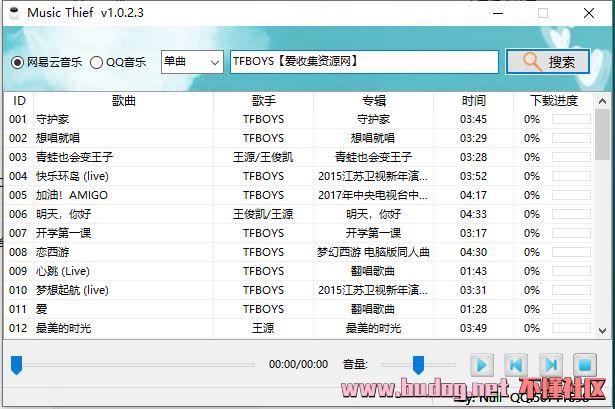Select song 梦想起航 (live) in row 010
Screen dimensions: 615x409
pos(72,290)
